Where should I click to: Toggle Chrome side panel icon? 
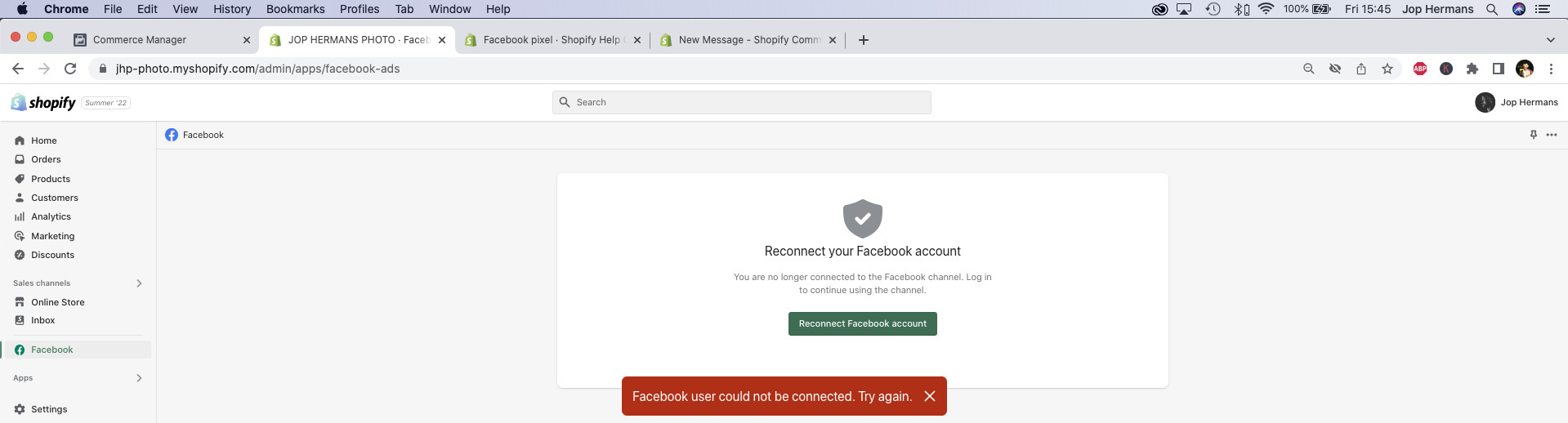(1499, 69)
